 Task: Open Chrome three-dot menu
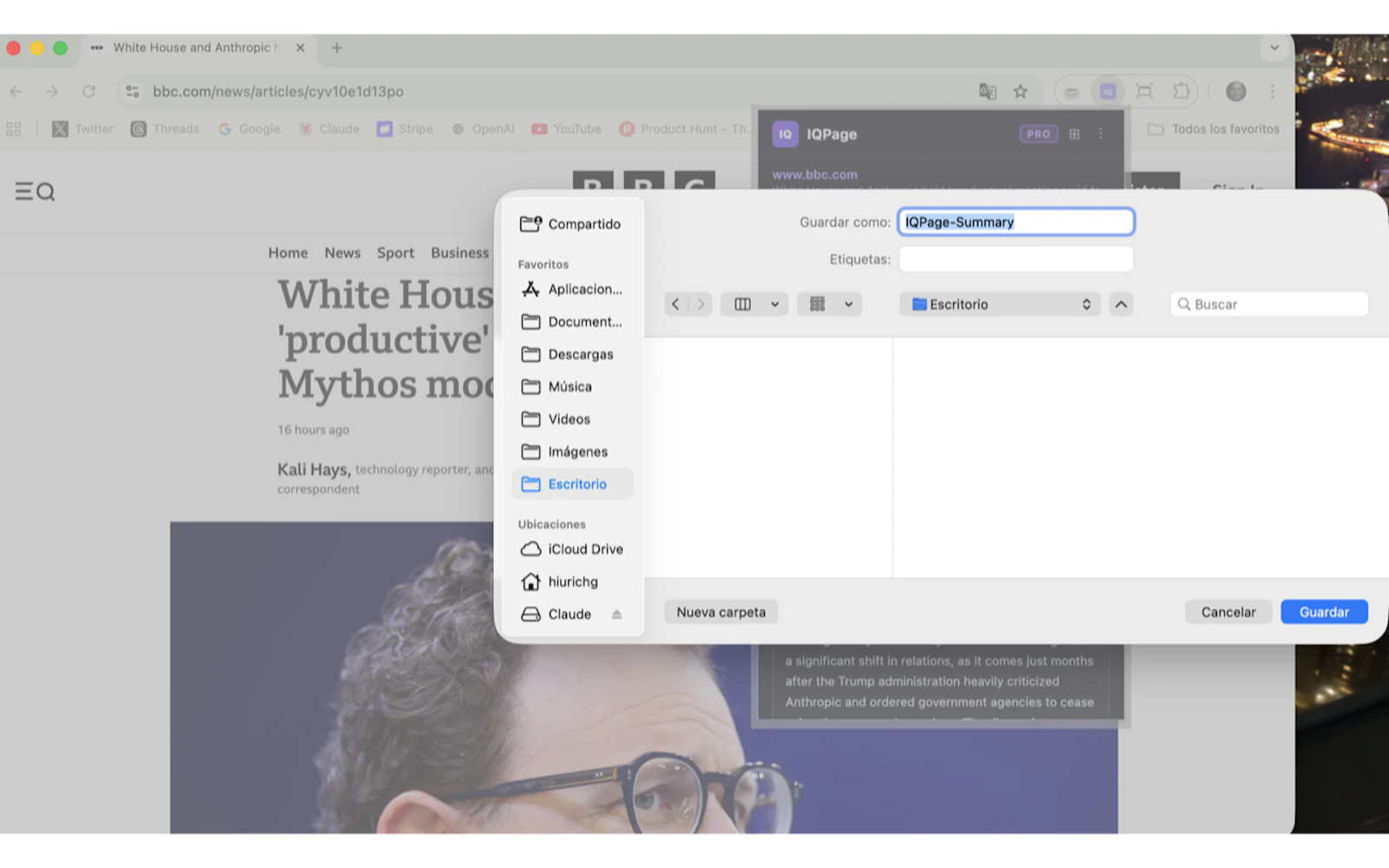(x=1273, y=91)
